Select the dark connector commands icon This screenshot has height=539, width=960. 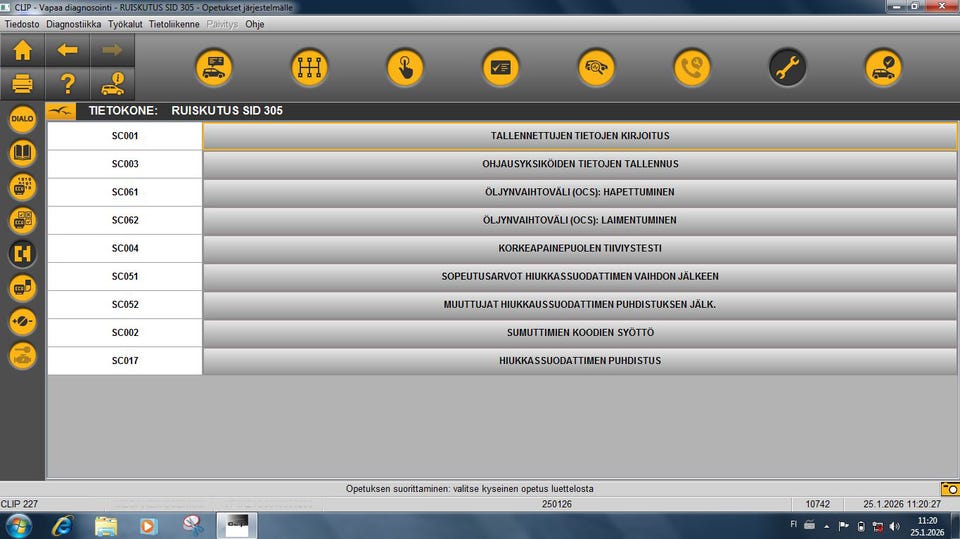point(22,254)
